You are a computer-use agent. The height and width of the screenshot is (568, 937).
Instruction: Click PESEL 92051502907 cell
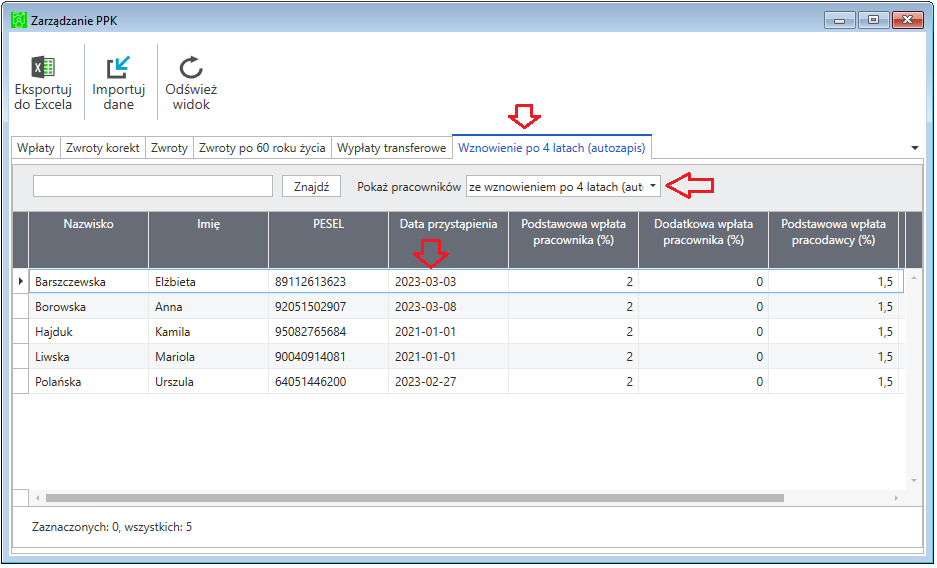click(329, 306)
